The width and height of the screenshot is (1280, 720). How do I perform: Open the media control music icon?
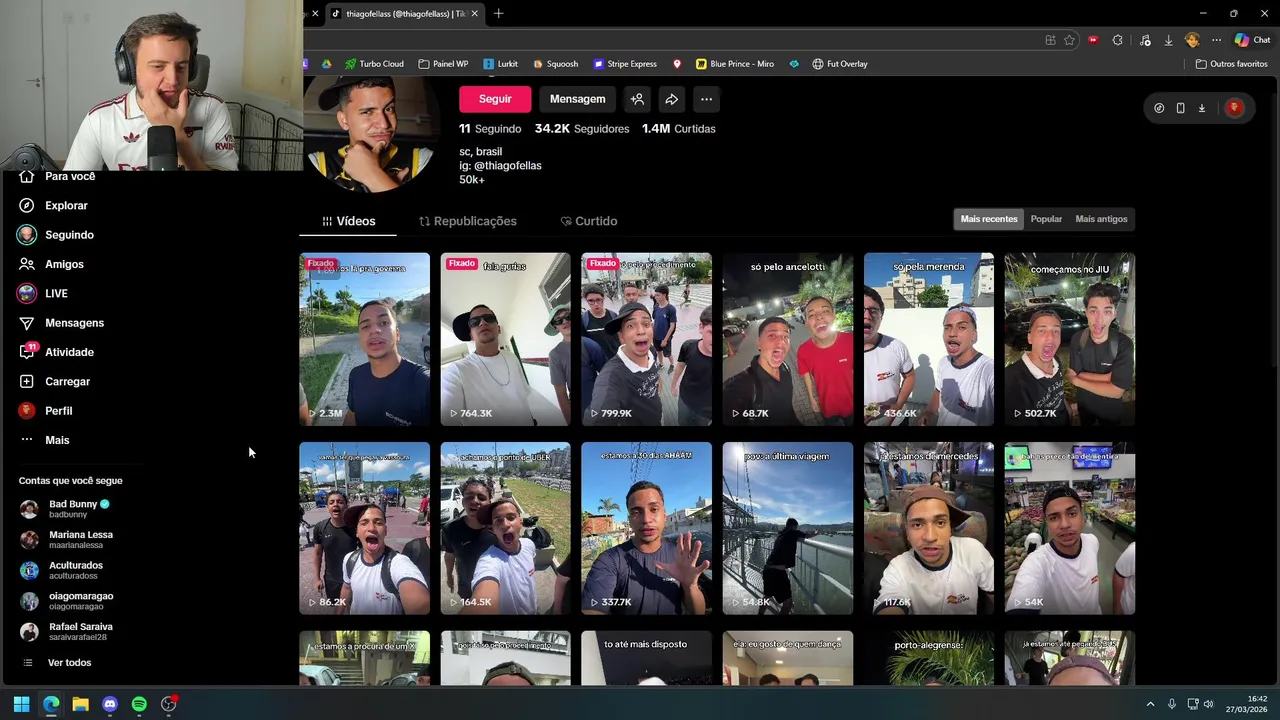click(1145, 40)
